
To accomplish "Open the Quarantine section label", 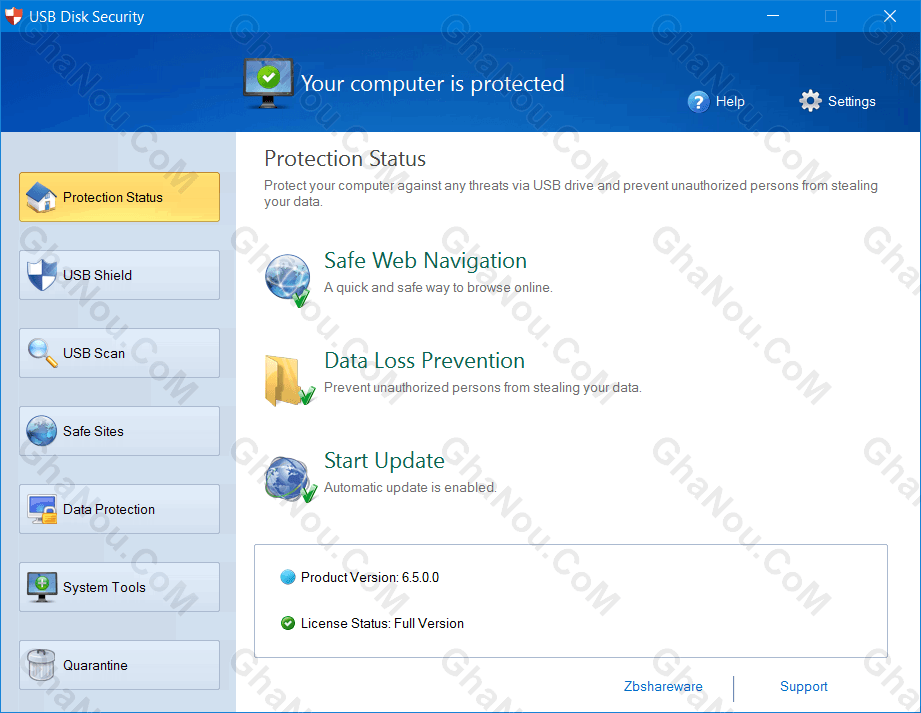I will coord(95,665).
